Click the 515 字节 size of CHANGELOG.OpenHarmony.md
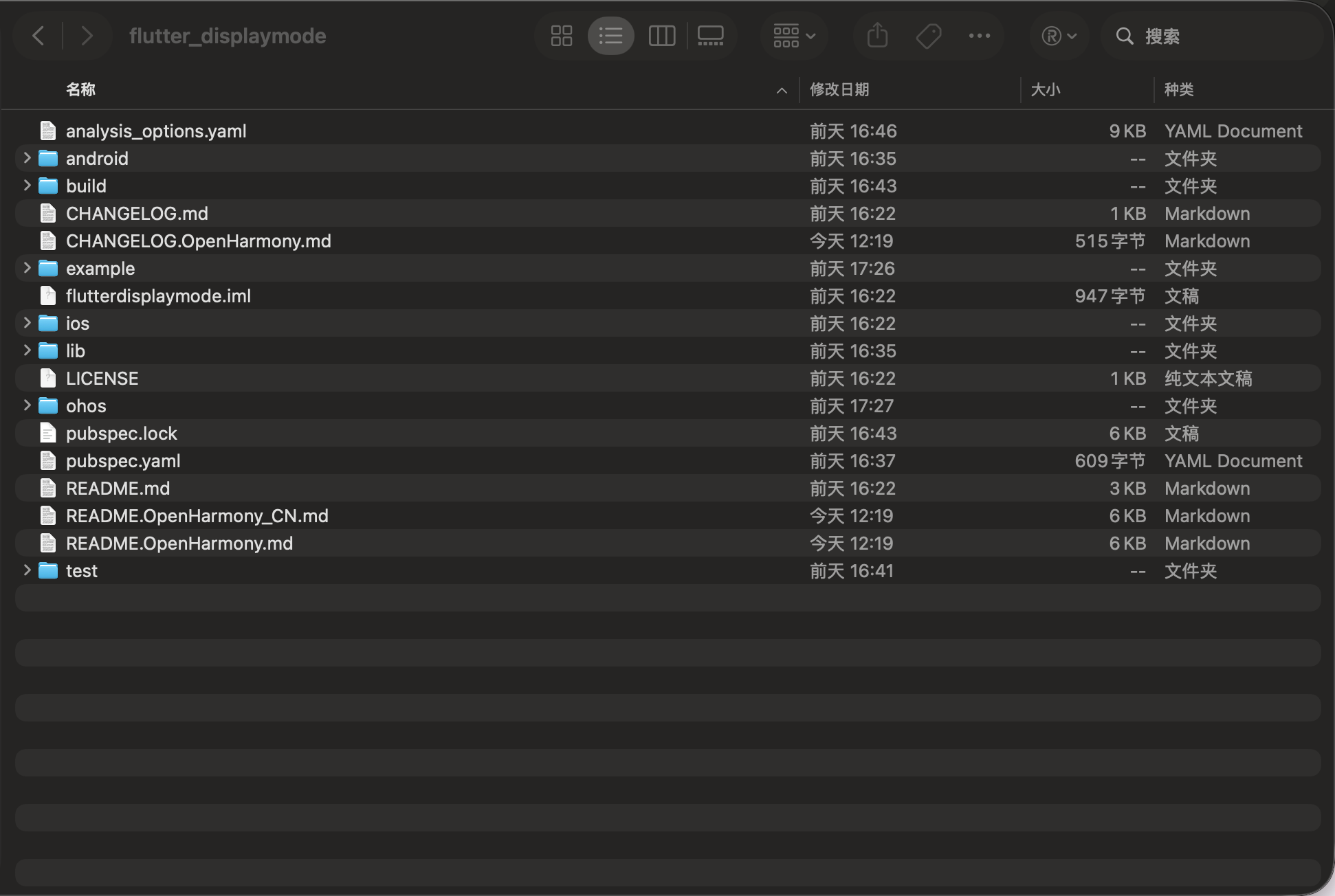The width and height of the screenshot is (1335, 896). (1110, 241)
